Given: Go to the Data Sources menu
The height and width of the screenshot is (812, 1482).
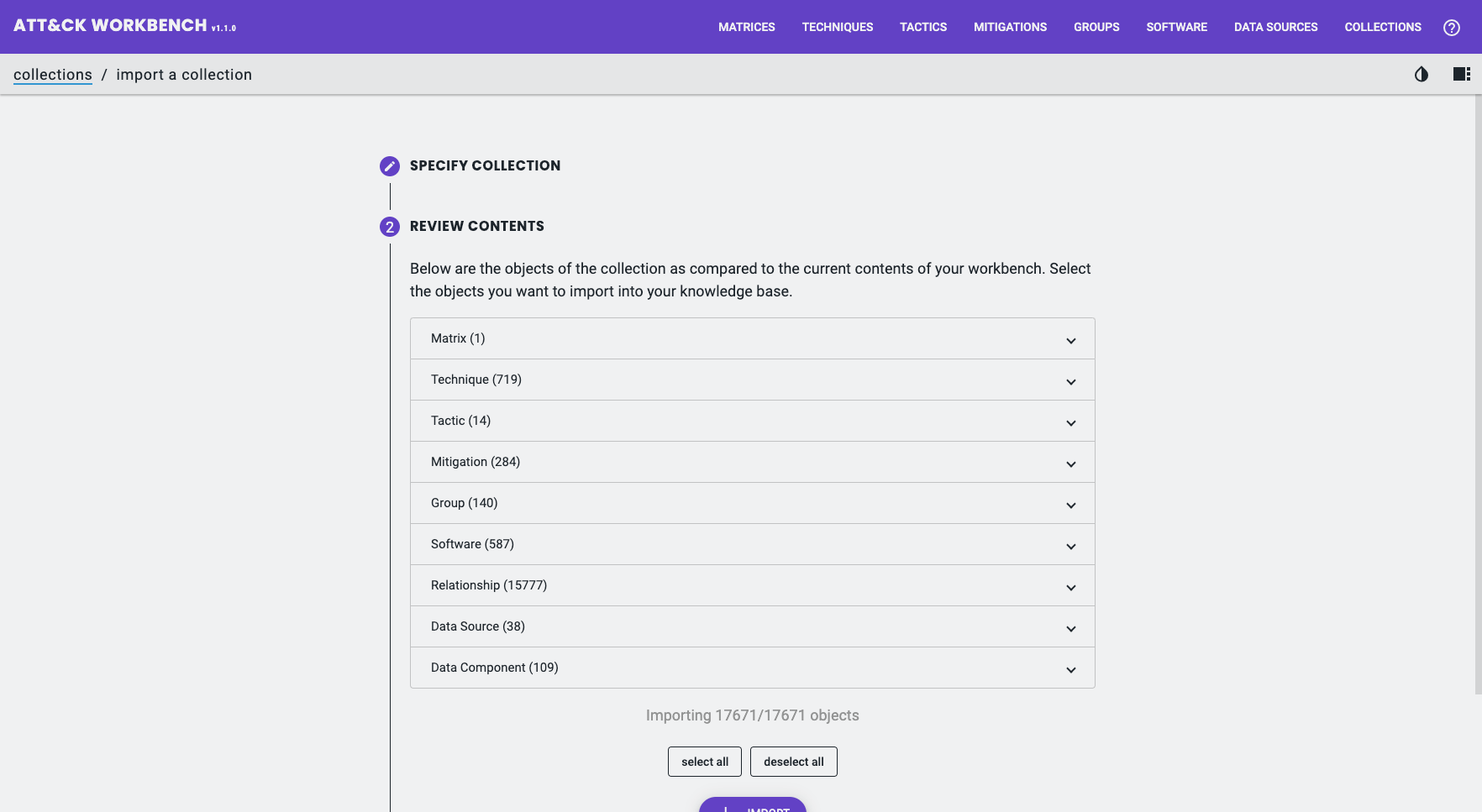Looking at the screenshot, I should (x=1275, y=27).
